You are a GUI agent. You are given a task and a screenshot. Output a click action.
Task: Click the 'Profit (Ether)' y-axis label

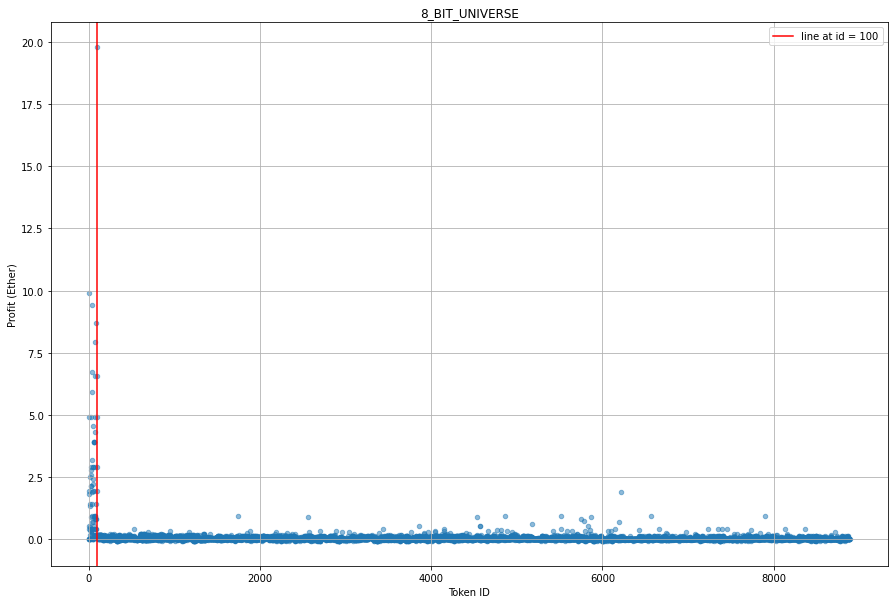coord(11,295)
